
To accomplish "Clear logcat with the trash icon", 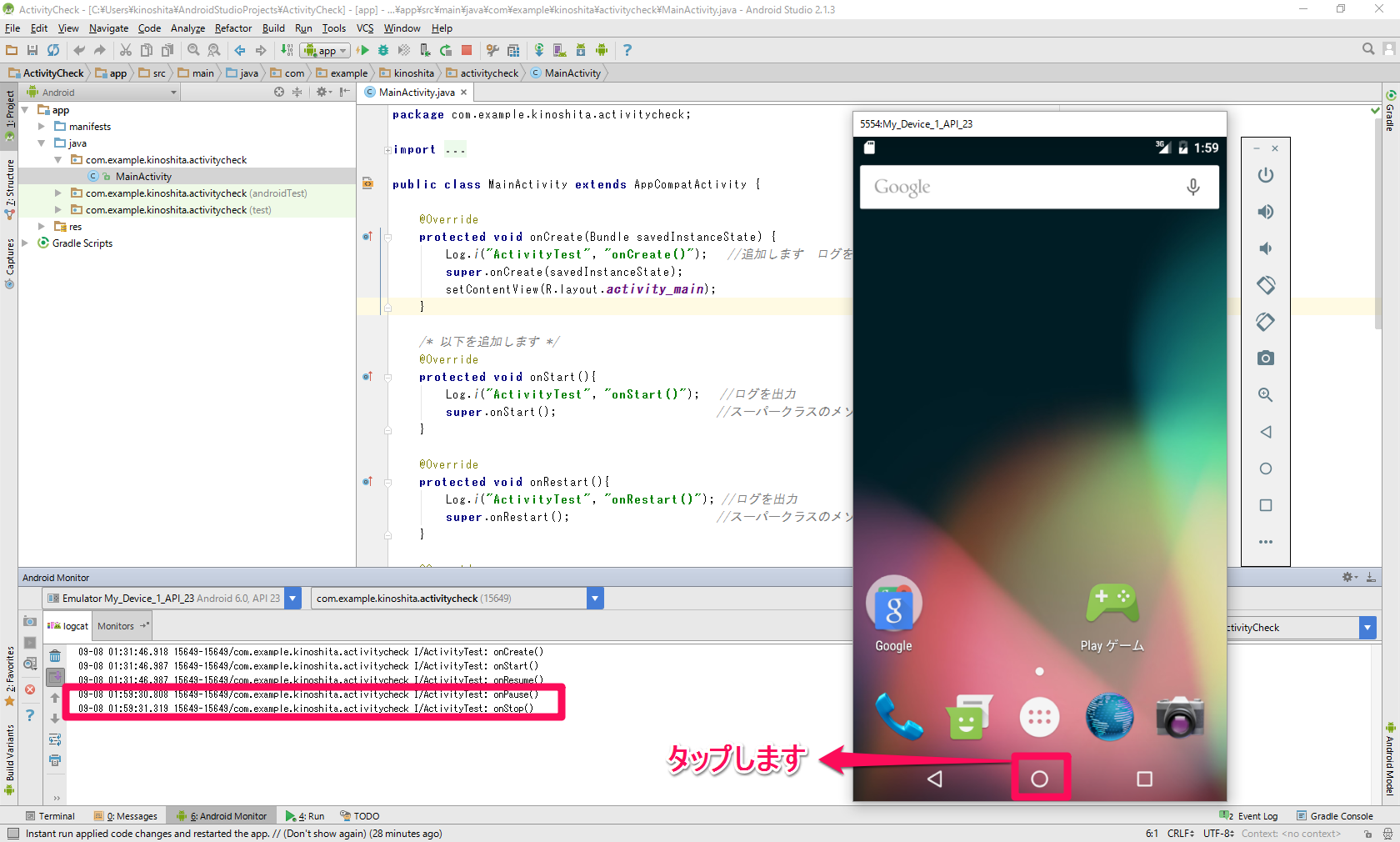I will pyautogui.click(x=55, y=656).
